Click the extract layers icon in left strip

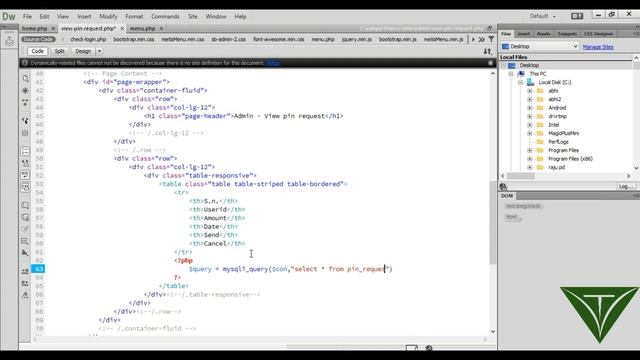coord(9,41)
